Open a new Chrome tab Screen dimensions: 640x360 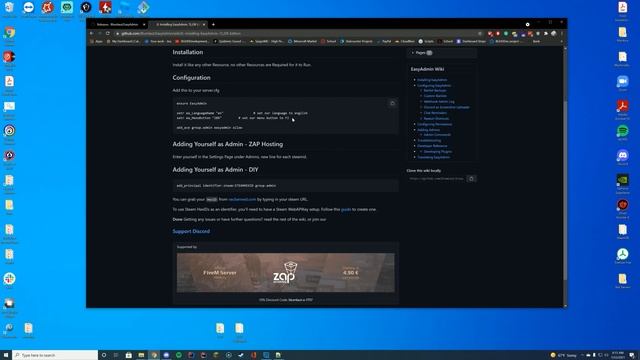click(213, 24)
